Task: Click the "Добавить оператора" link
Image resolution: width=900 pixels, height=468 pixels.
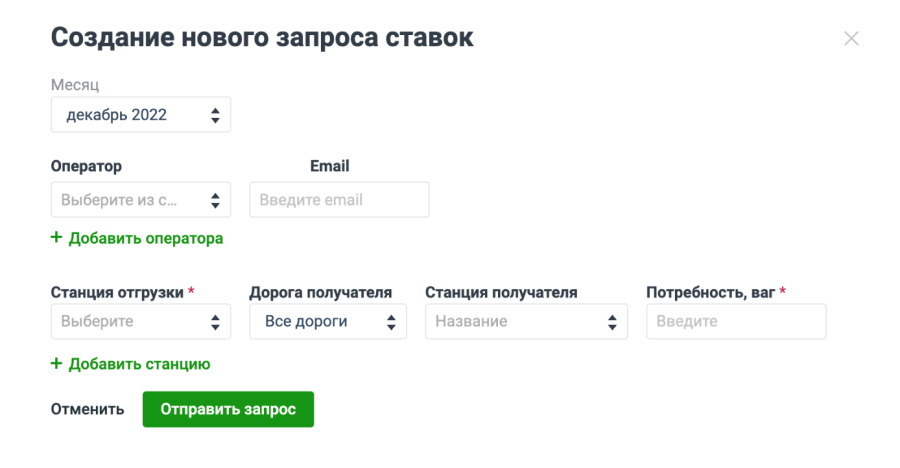Action: tap(145, 238)
